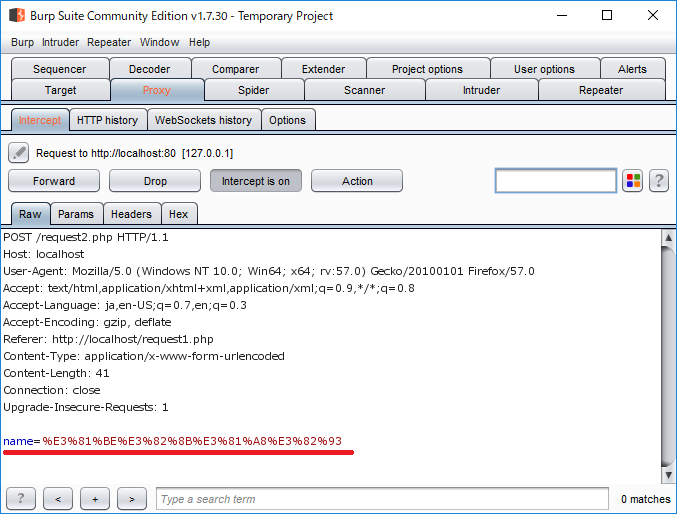Click the Accept: text/html header line
This screenshot has height=514, width=677.
[209, 288]
